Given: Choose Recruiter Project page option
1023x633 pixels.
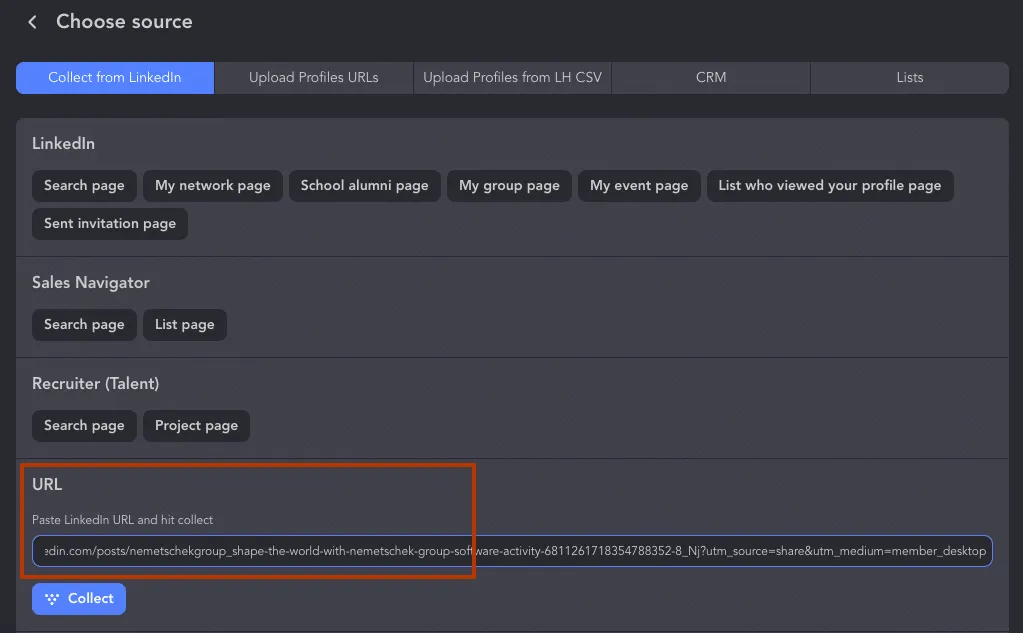Looking at the screenshot, I should 196,426.
